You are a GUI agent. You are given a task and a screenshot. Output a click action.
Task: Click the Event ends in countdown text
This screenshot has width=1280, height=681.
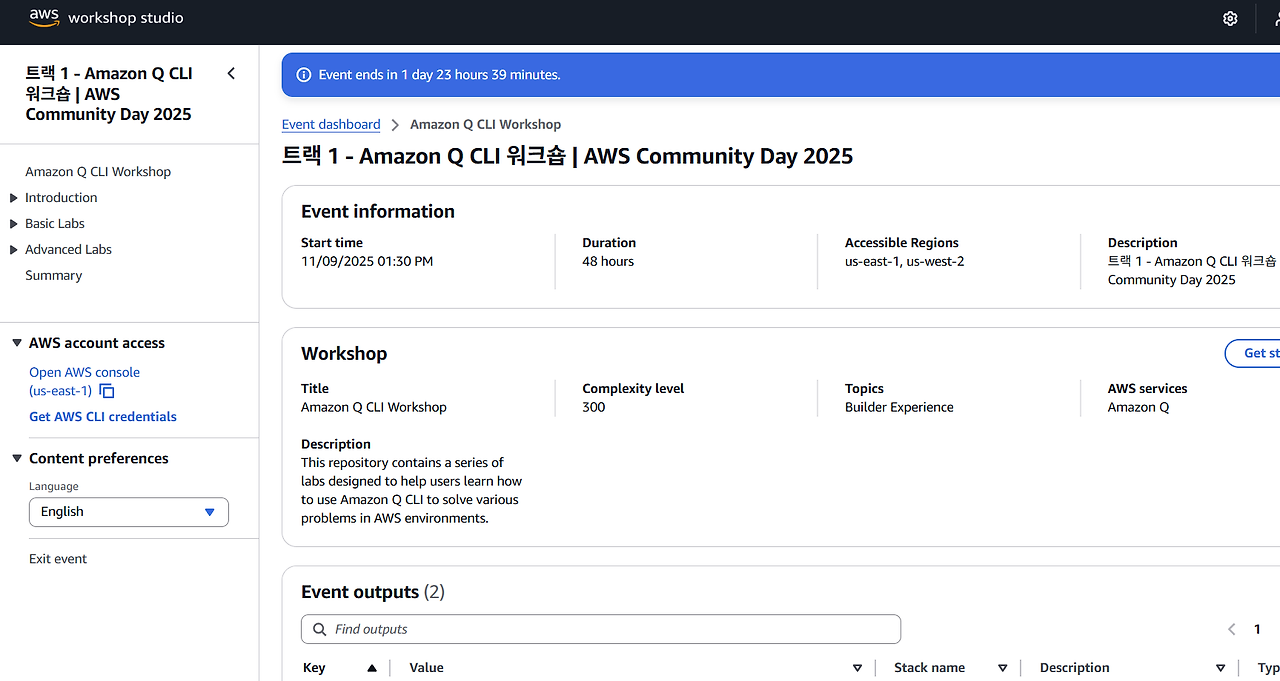(440, 75)
